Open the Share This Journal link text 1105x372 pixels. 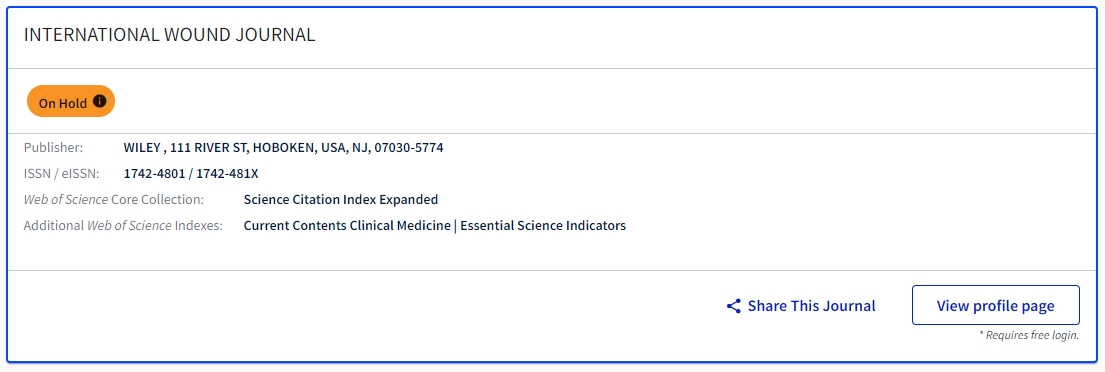click(811, 306)
